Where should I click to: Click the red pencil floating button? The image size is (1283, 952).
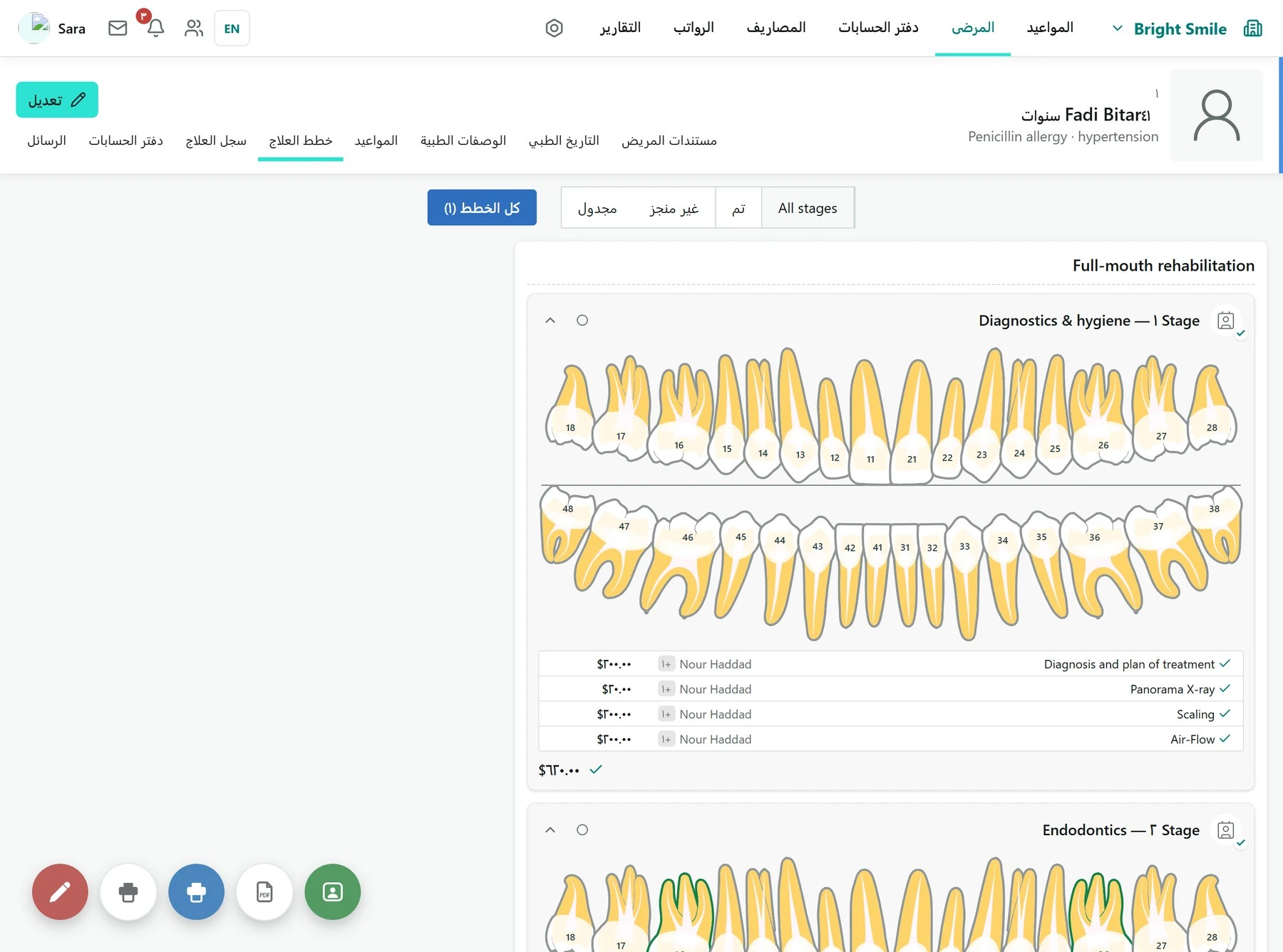[60, 891]
